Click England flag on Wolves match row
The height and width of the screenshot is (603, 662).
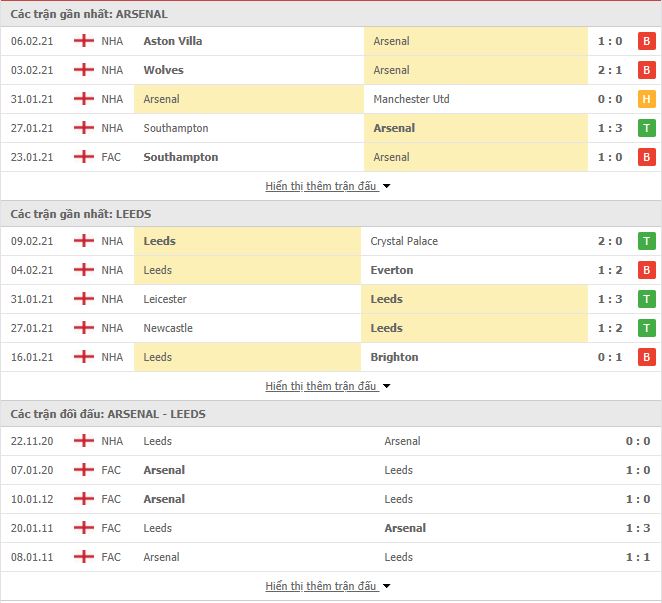pos(84,70)
